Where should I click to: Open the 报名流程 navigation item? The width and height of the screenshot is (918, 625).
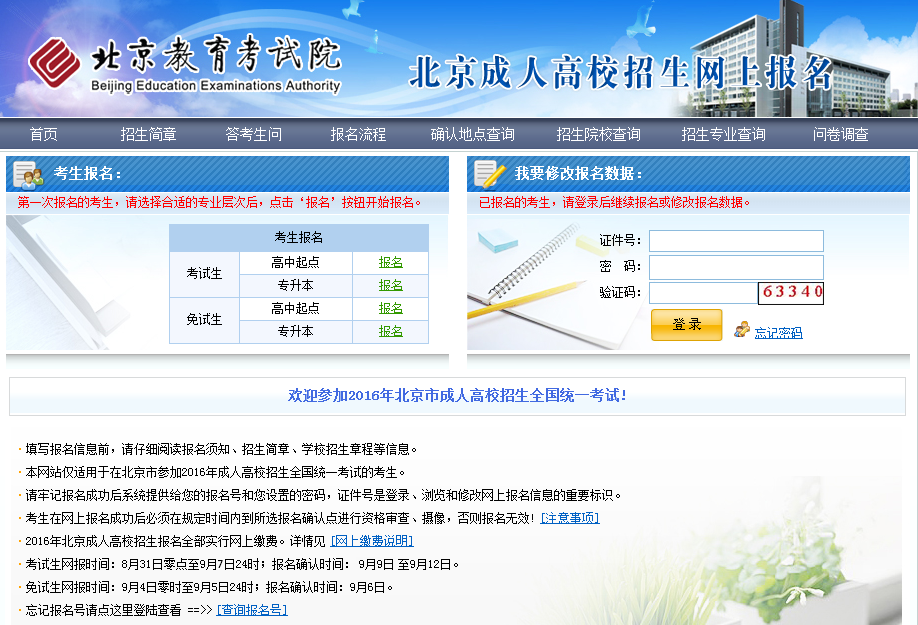coord(358,134)
